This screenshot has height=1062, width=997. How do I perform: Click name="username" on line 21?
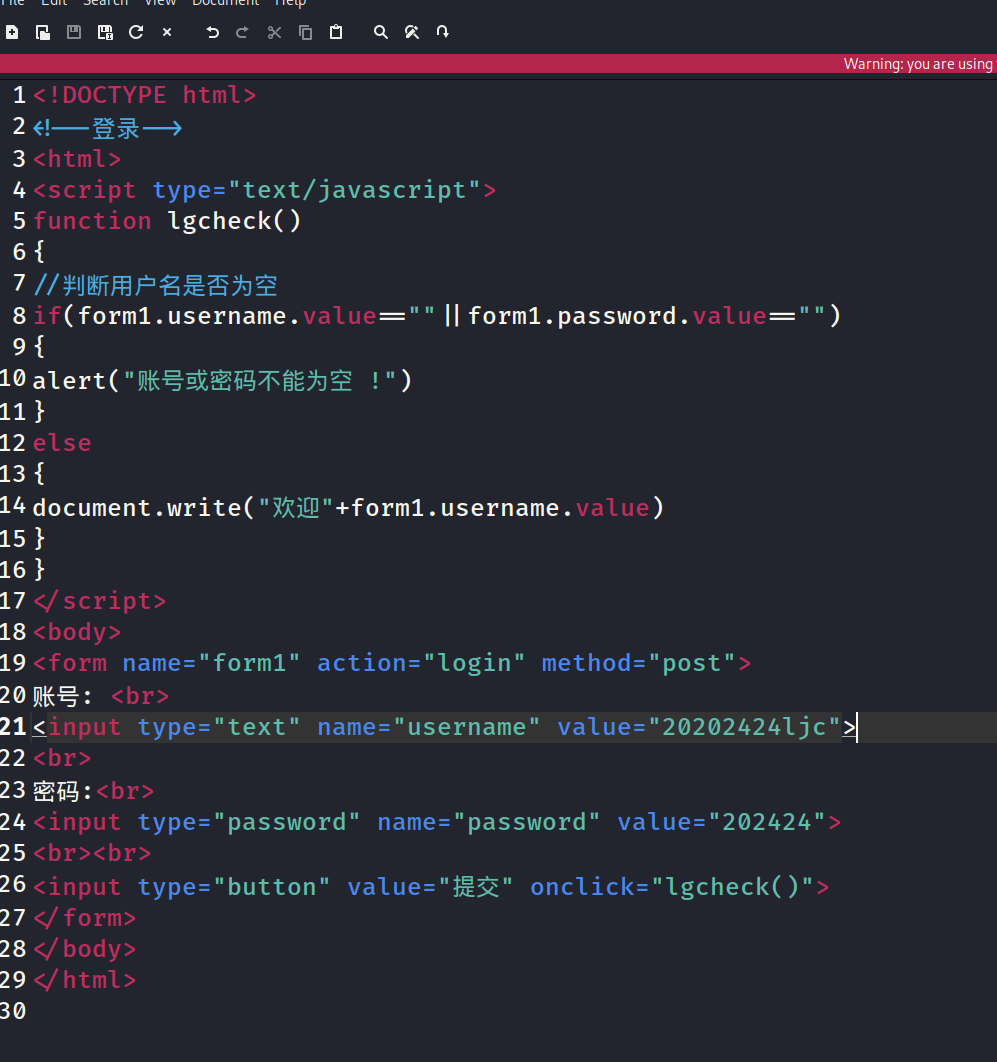tap(428, 727)
